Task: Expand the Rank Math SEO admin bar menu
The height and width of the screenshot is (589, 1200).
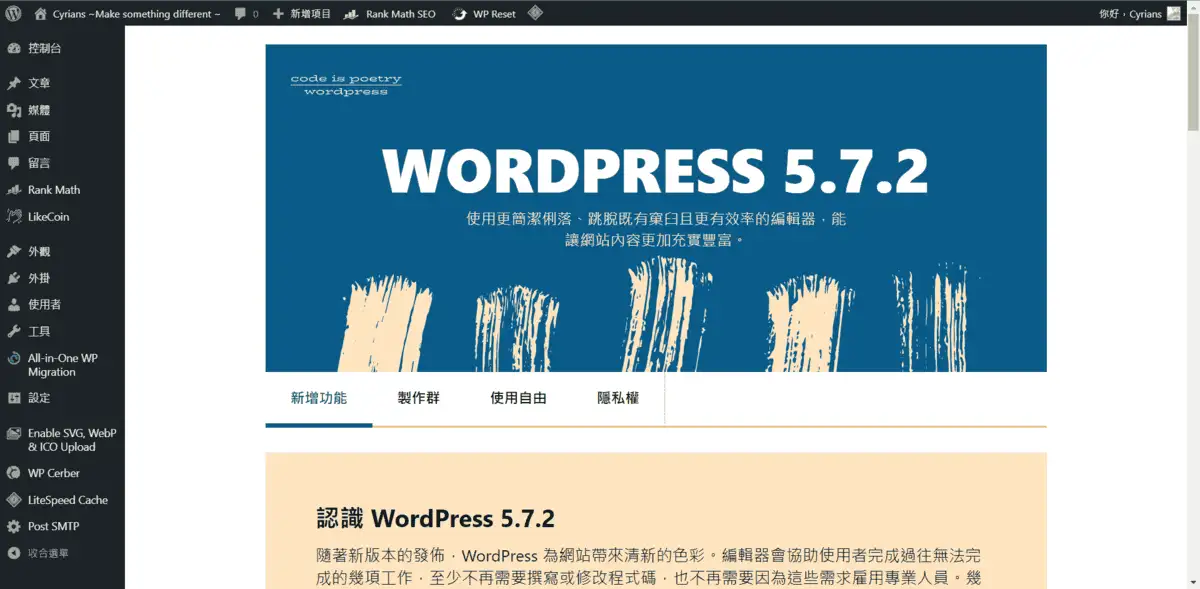Action: click(390, 14)
